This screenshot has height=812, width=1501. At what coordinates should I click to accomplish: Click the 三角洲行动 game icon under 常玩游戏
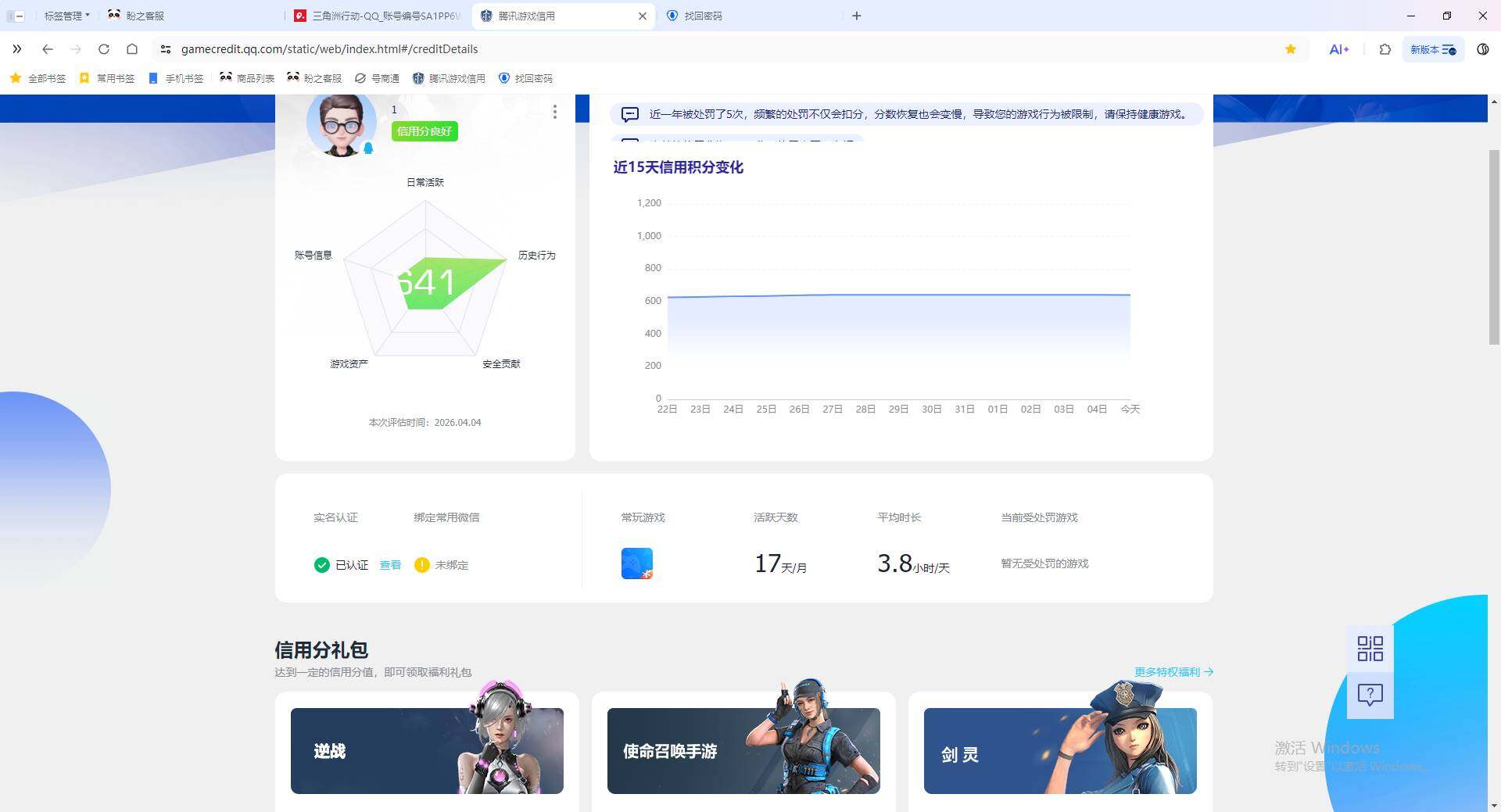[637, 563]
